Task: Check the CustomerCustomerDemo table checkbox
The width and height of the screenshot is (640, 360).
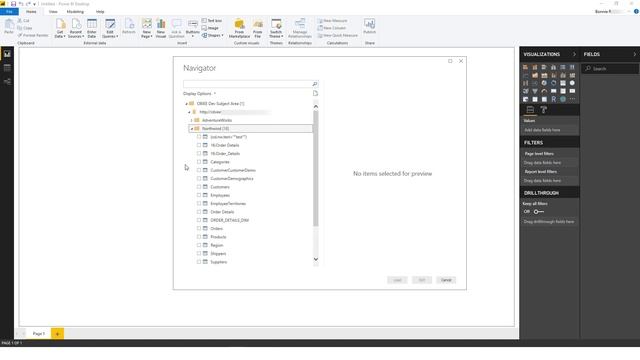Action: coord(199,170)
